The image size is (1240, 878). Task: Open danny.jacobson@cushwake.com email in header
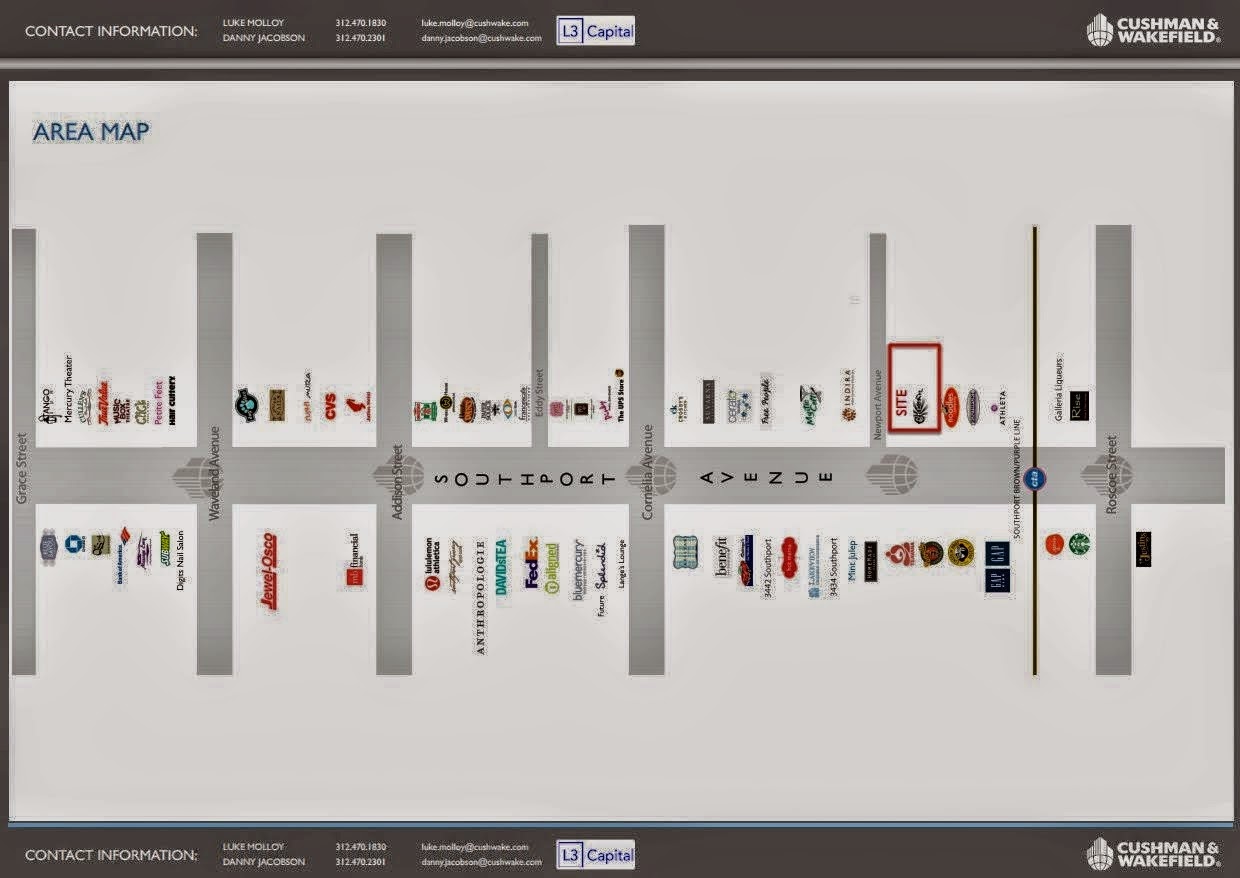[x=481, y=38]
